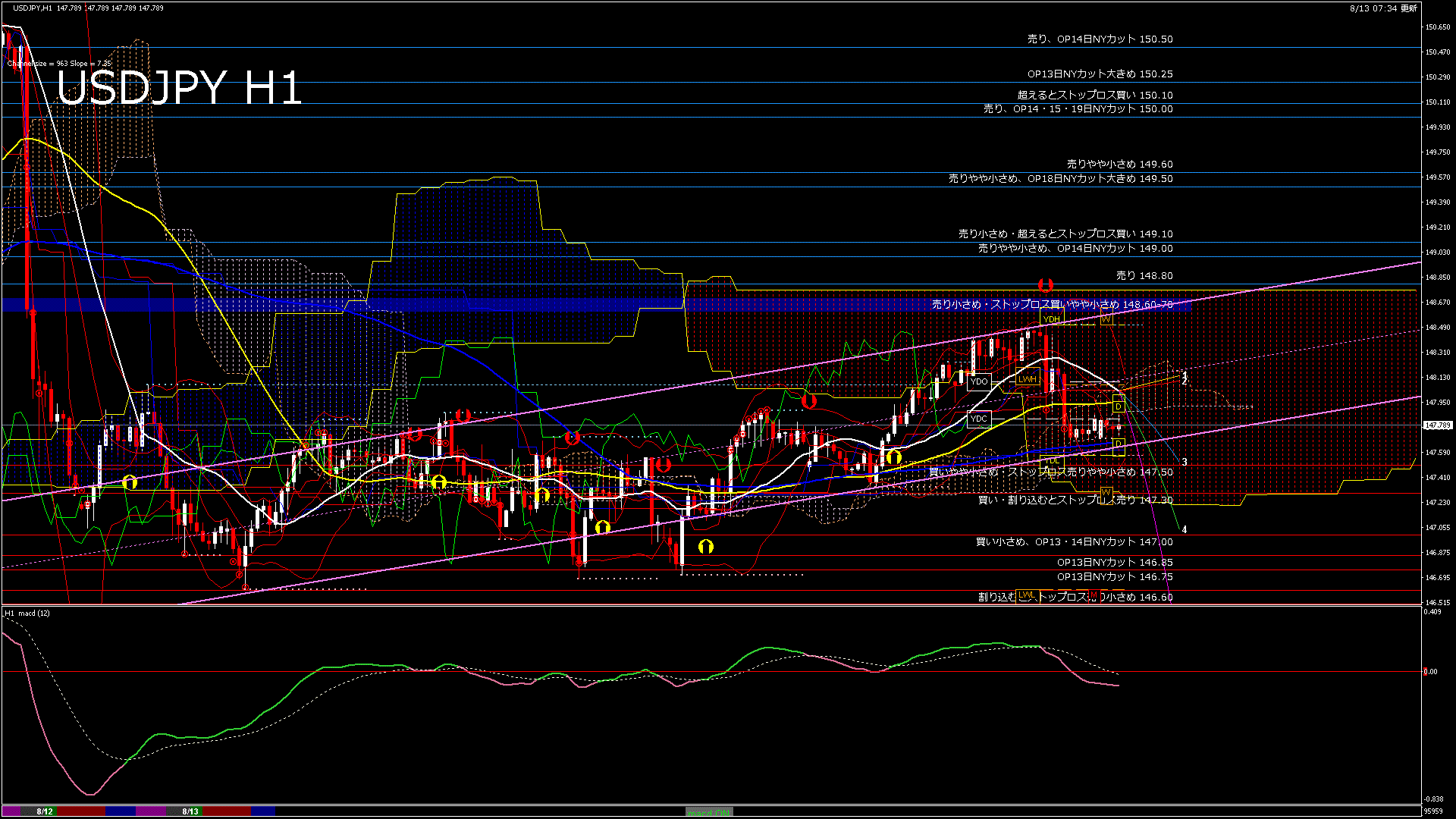Select the 売りやや小さめ 149.60 label
Image resolution: width=1456 pixels, height=819 pixels.
pyautogui.click(x=1119, y=164)
